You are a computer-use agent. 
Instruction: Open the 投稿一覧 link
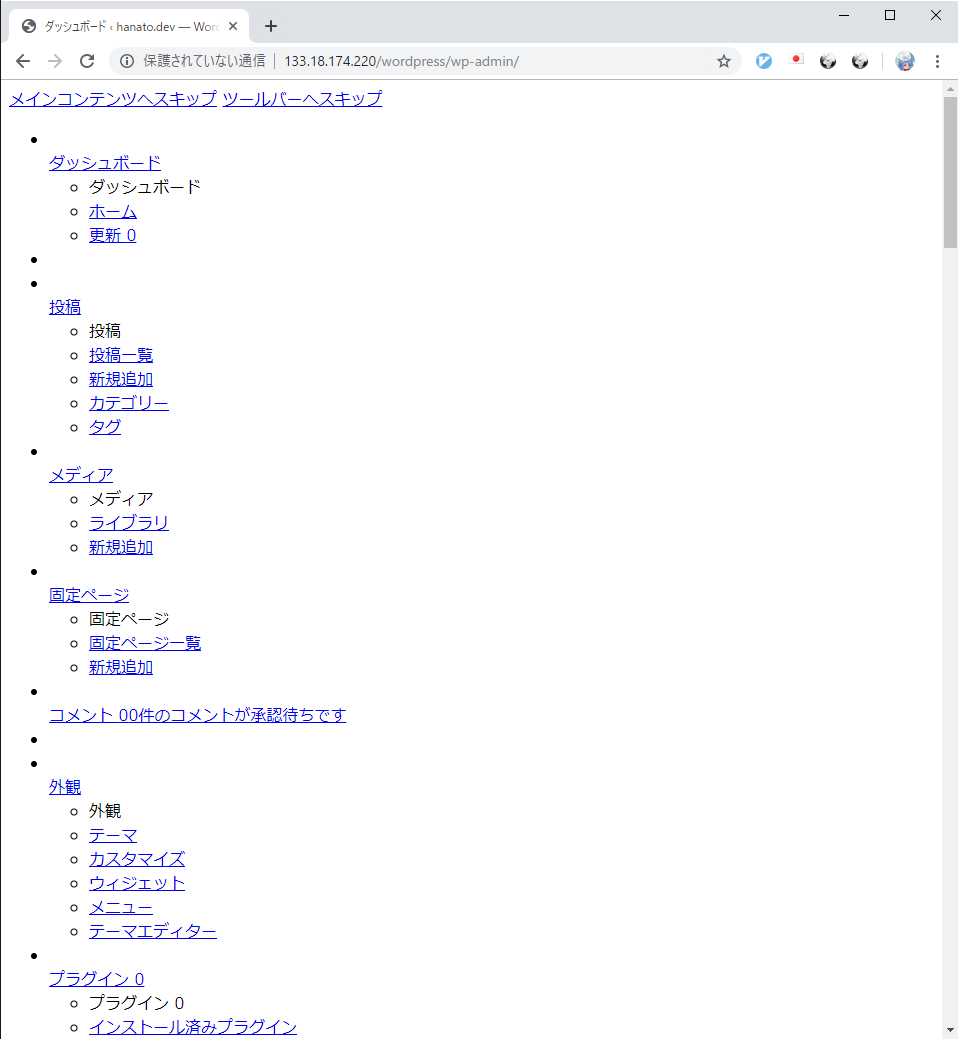120,355
